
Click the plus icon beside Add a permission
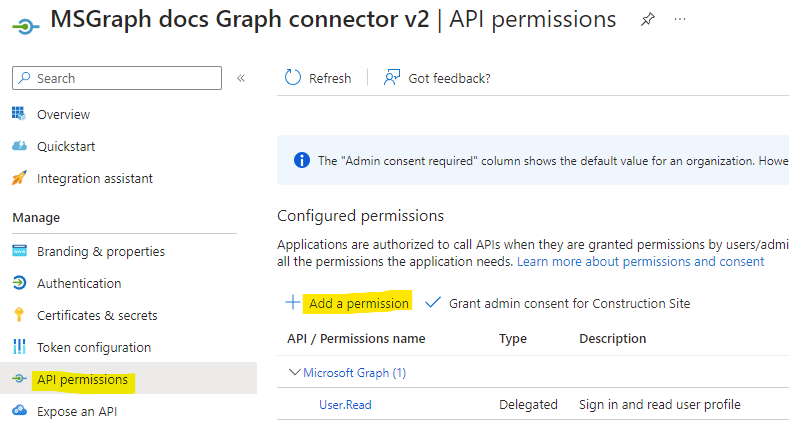pyautogui.click(x=293, y=303)
